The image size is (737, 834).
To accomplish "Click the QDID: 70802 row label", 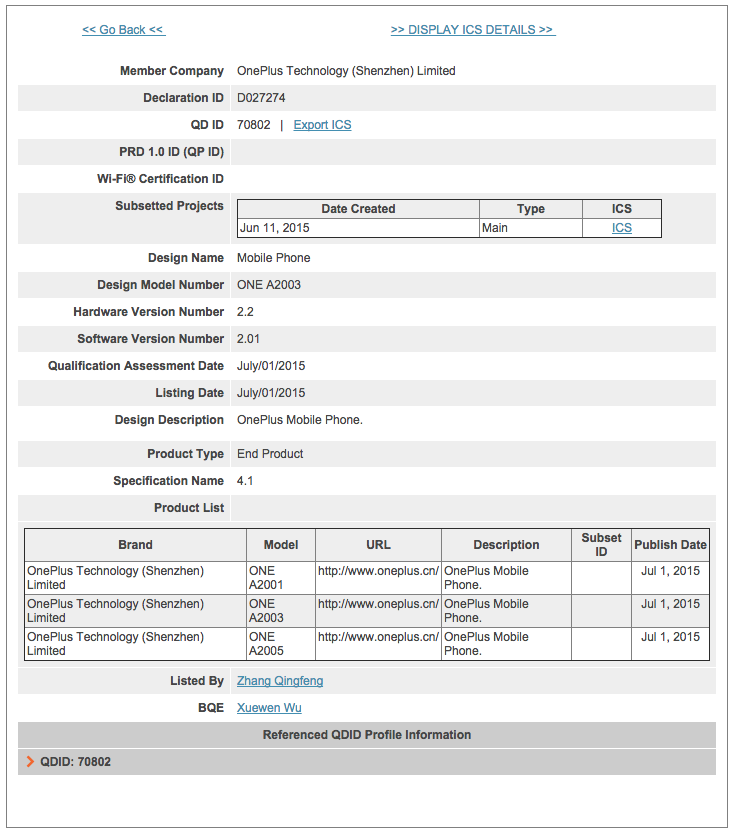I will [x=76, y=762].
